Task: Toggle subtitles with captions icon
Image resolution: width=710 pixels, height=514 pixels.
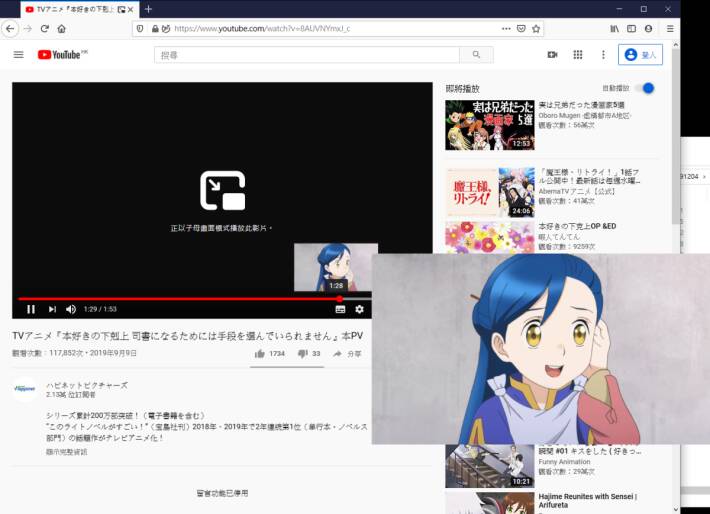Action: (x=340, y=309)
